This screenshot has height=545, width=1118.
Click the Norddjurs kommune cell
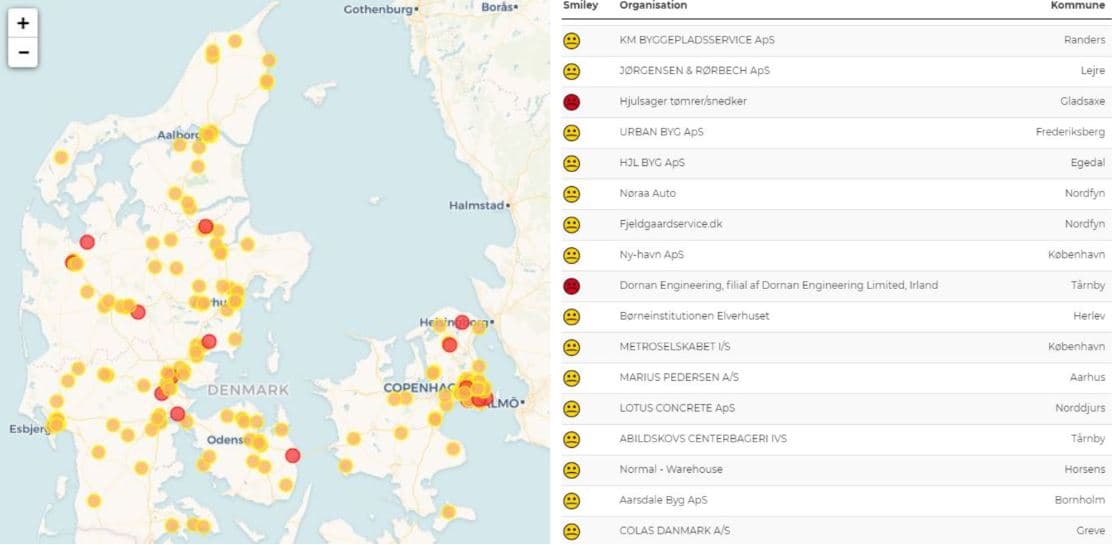pyautogui.click(x=1080, y=408)
